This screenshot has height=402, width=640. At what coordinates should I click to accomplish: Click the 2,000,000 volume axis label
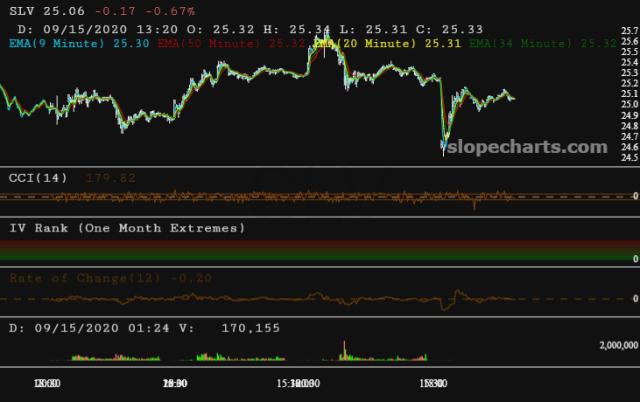pyautogui.click(x=619, y=345)
